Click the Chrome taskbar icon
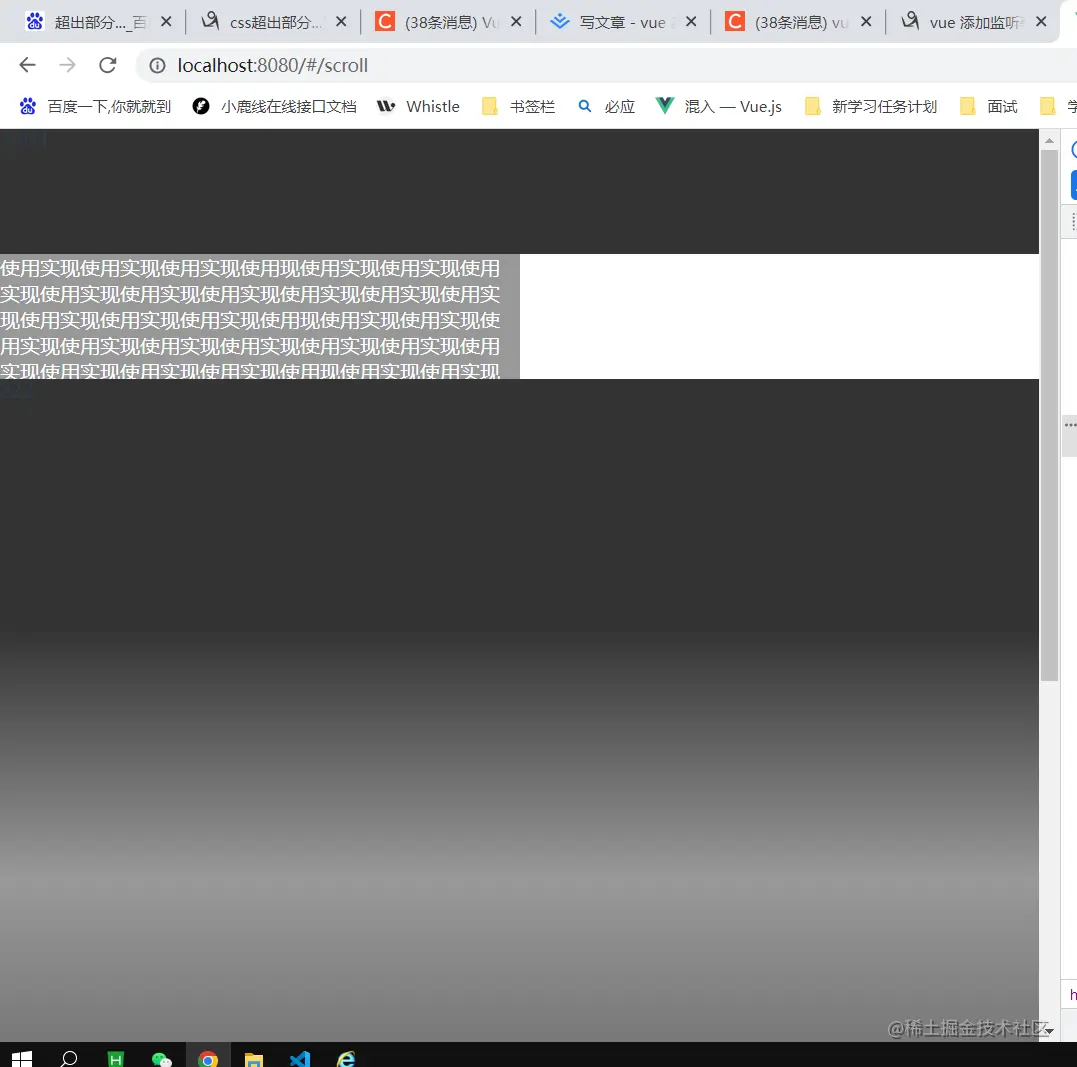1077x1067 pixels. point(208,1059)
